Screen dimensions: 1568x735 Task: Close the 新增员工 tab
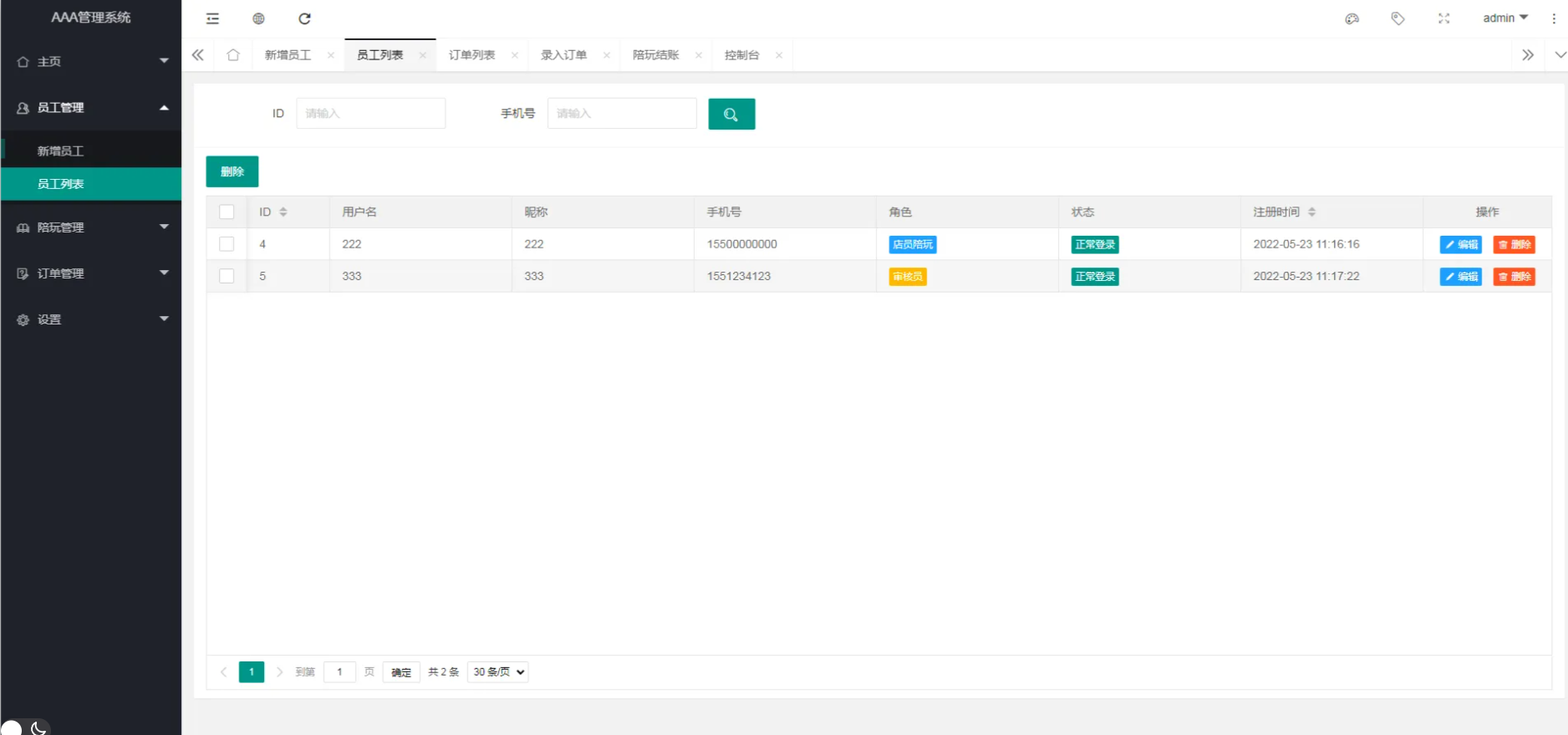point(331,55)
